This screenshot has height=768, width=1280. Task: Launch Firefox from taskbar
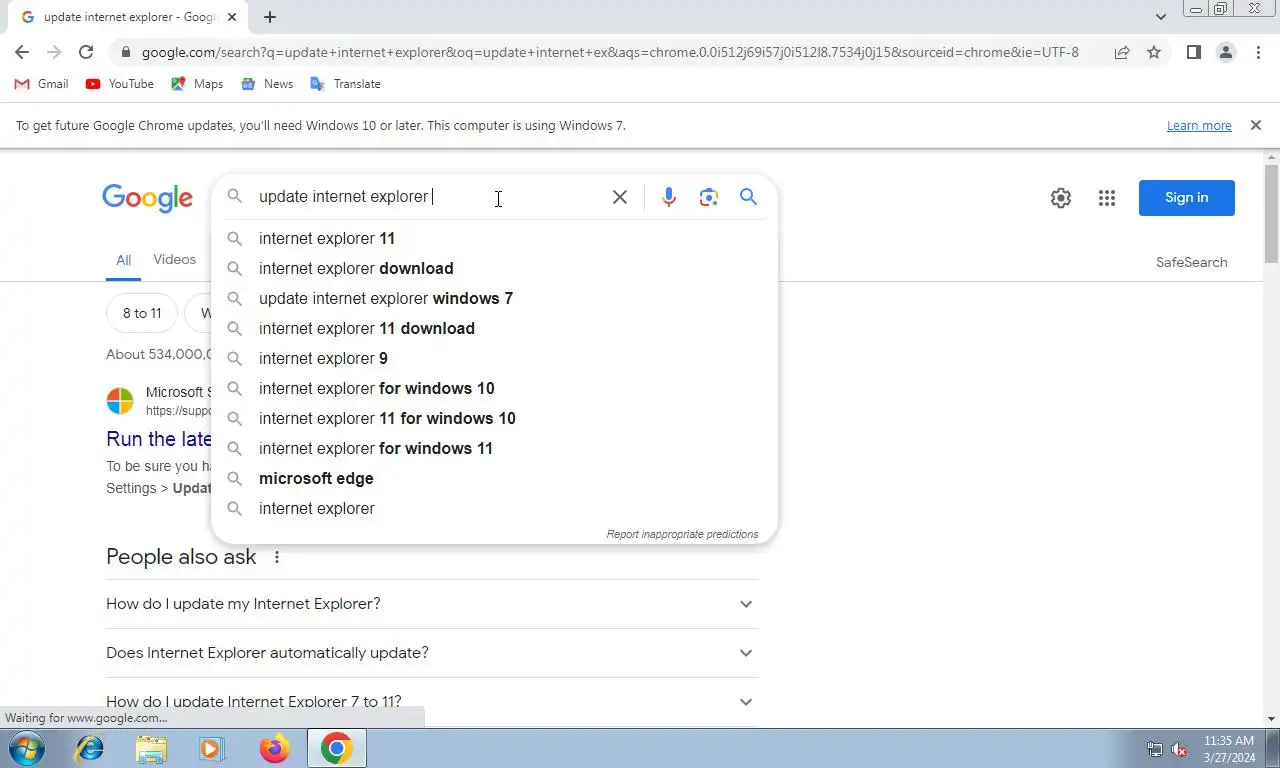[273, 748]
